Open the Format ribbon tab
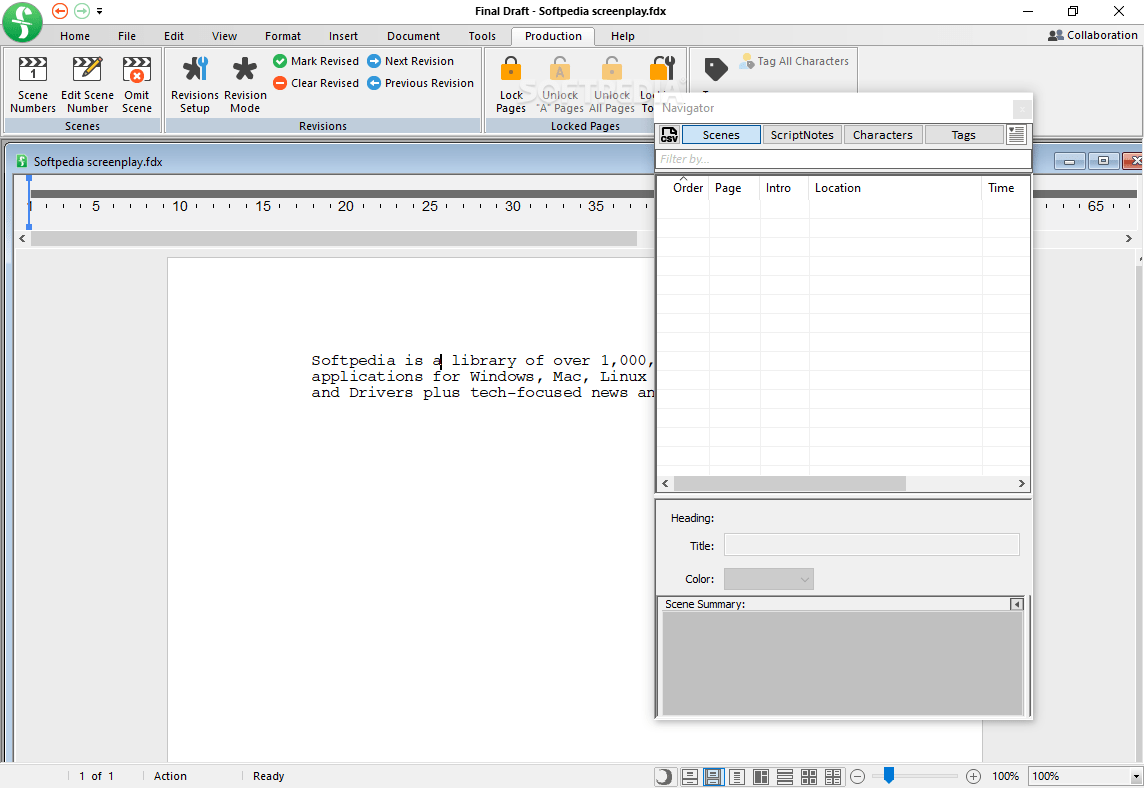Screen dimensions: 1144x788 (283, 36)
